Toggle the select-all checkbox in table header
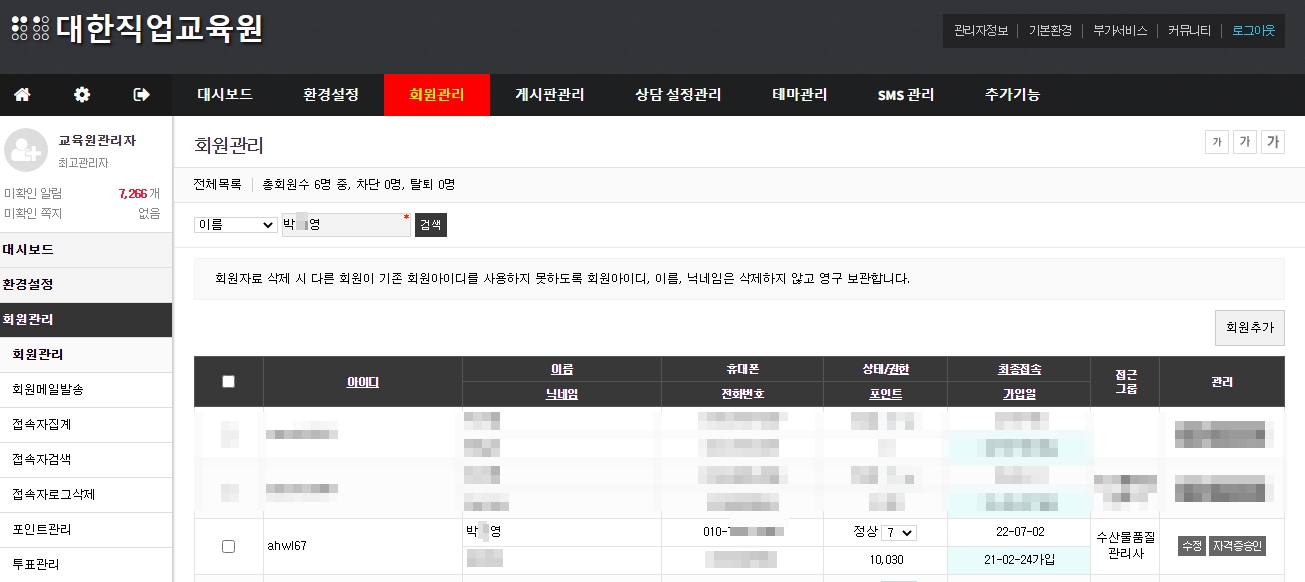The image size is (1305, 582). 228,381
